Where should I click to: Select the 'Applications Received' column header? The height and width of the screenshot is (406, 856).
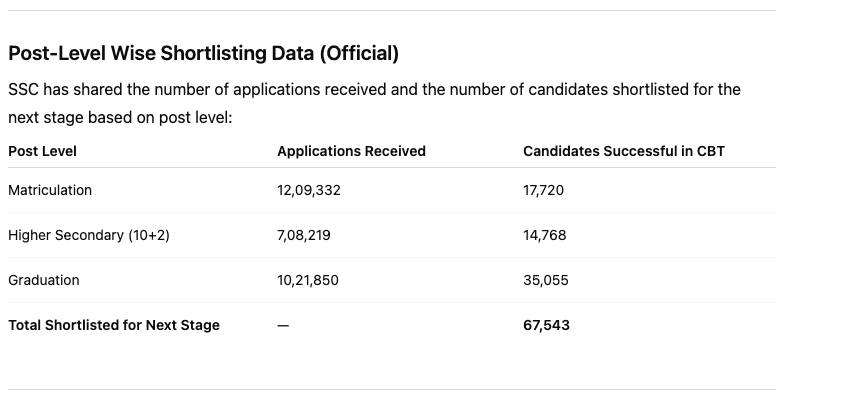point(351,151)
